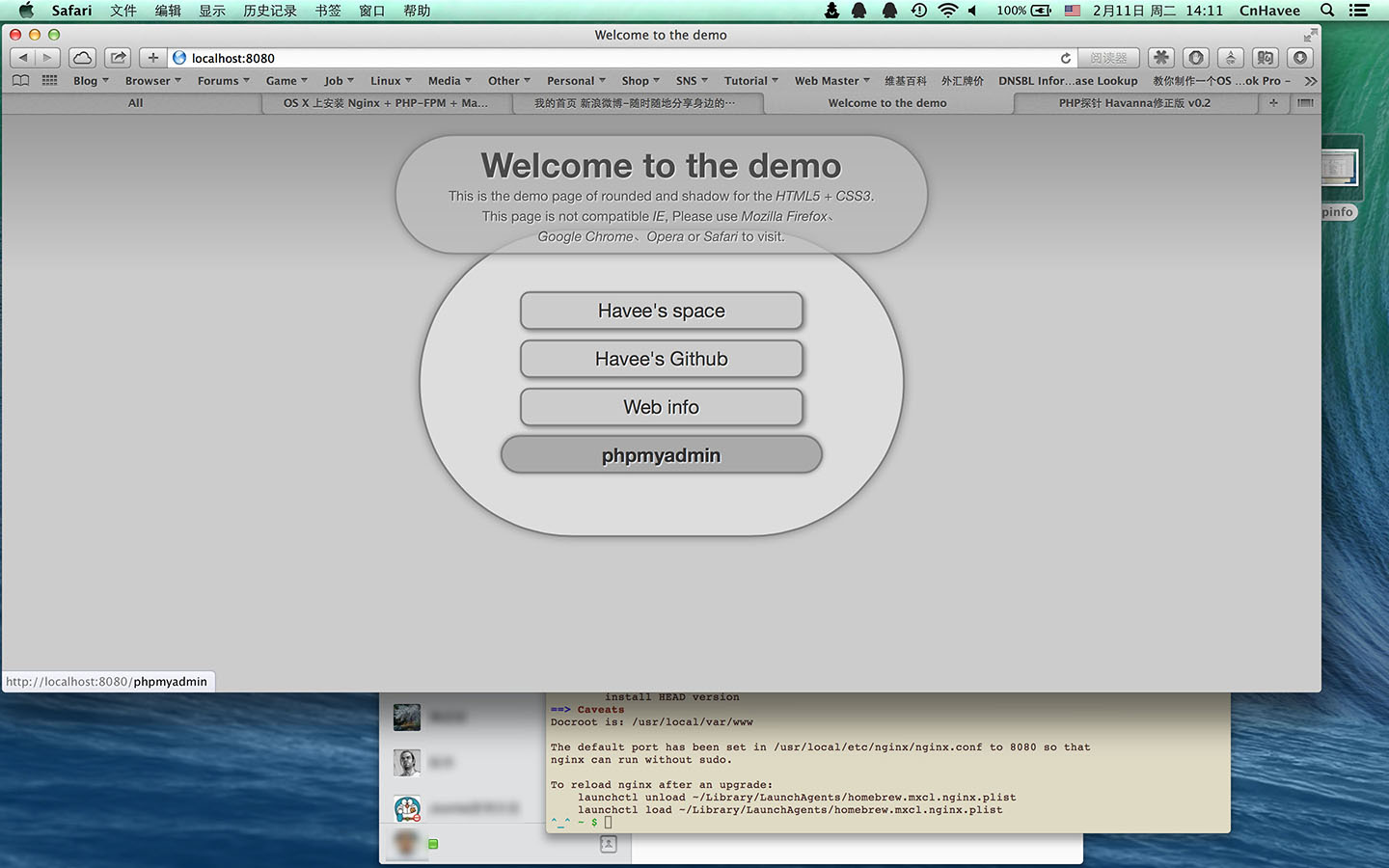Viewport: 1389px width, 868px height.
Task: Open the Game bookmarks folder
Action: pyautogui.click(x=286, y=81)
